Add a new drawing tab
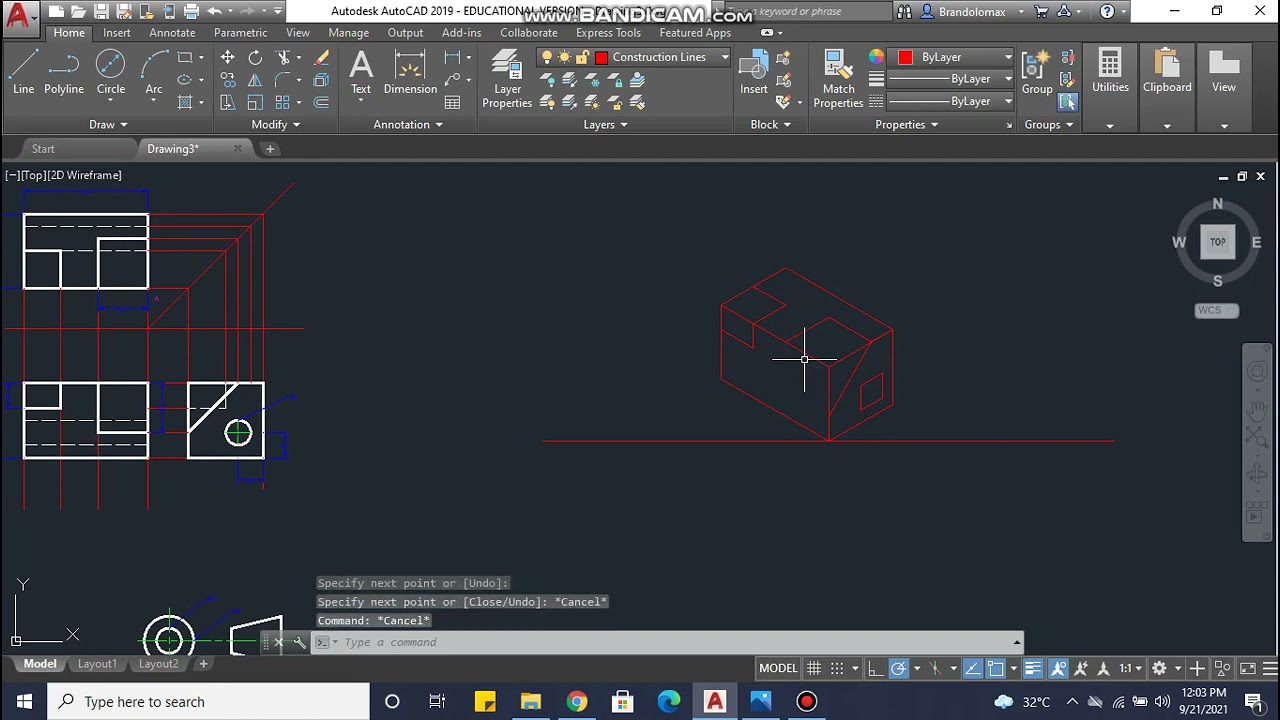The width and height of the screenshot is (1280, 720). (270, 149)
